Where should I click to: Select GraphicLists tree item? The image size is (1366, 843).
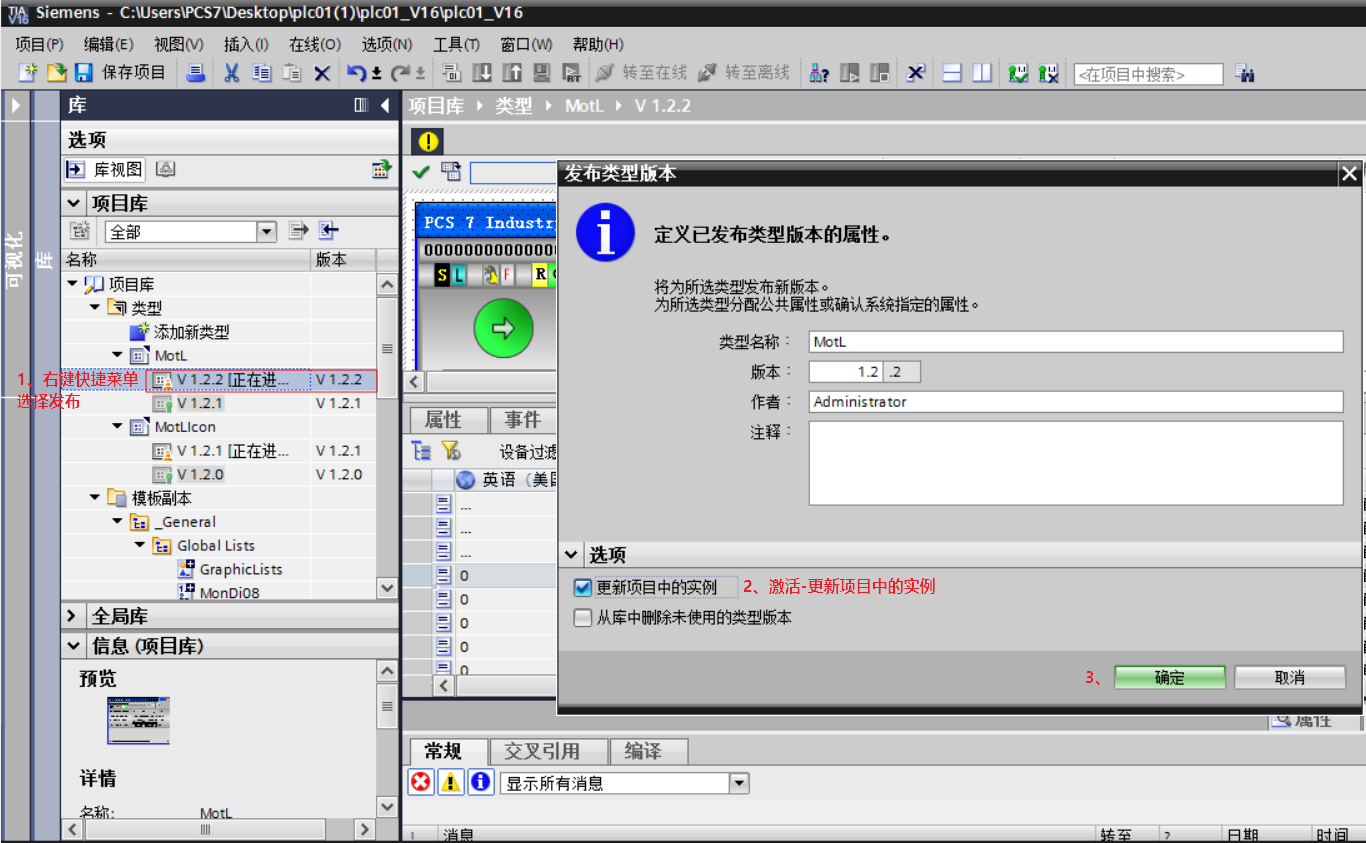click(x=241, y=569)
